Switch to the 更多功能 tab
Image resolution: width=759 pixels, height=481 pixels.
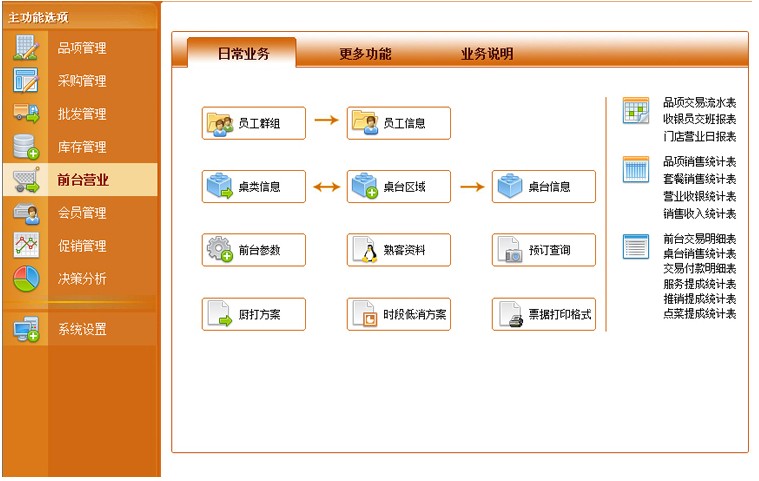[x=365, y=53]
